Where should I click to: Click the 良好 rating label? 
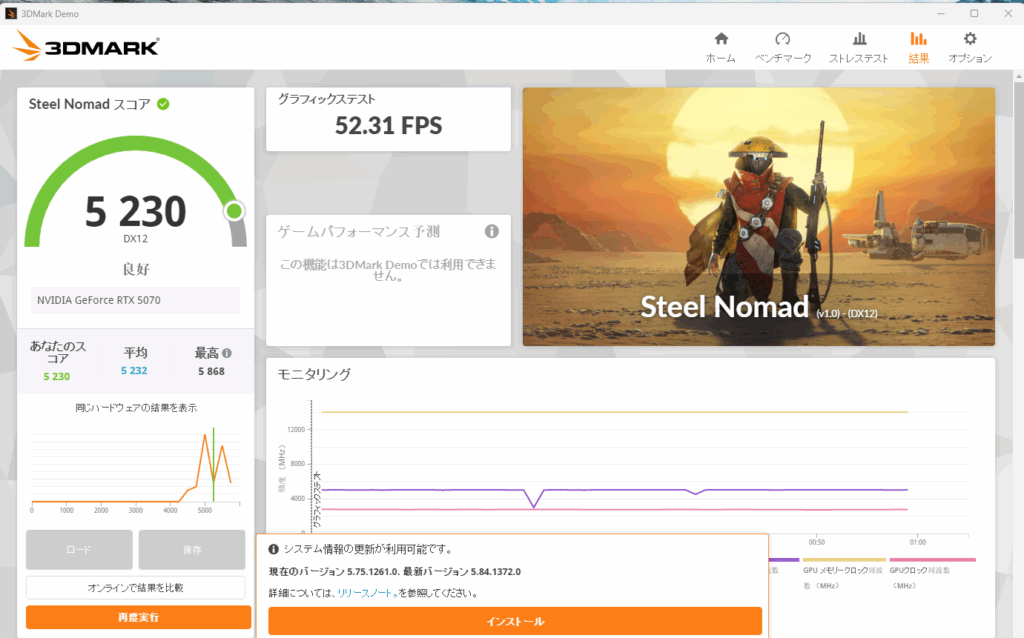(x=136, y=269)
